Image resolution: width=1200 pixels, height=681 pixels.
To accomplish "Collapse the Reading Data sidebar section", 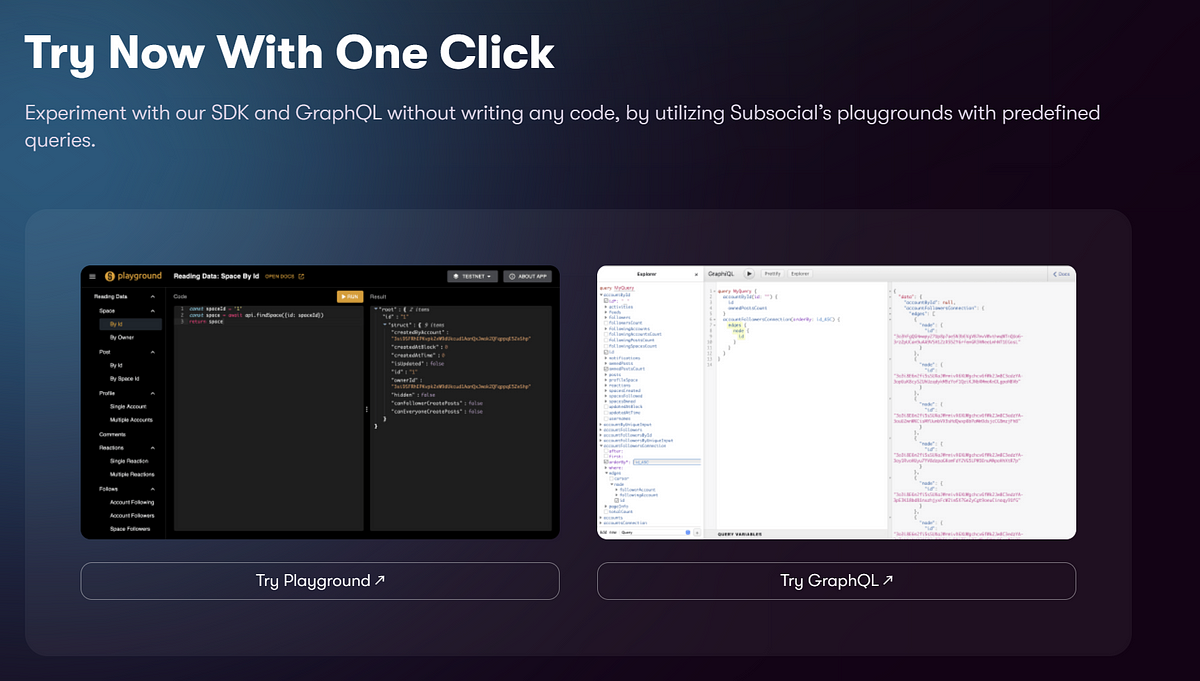I will point(153,297).
